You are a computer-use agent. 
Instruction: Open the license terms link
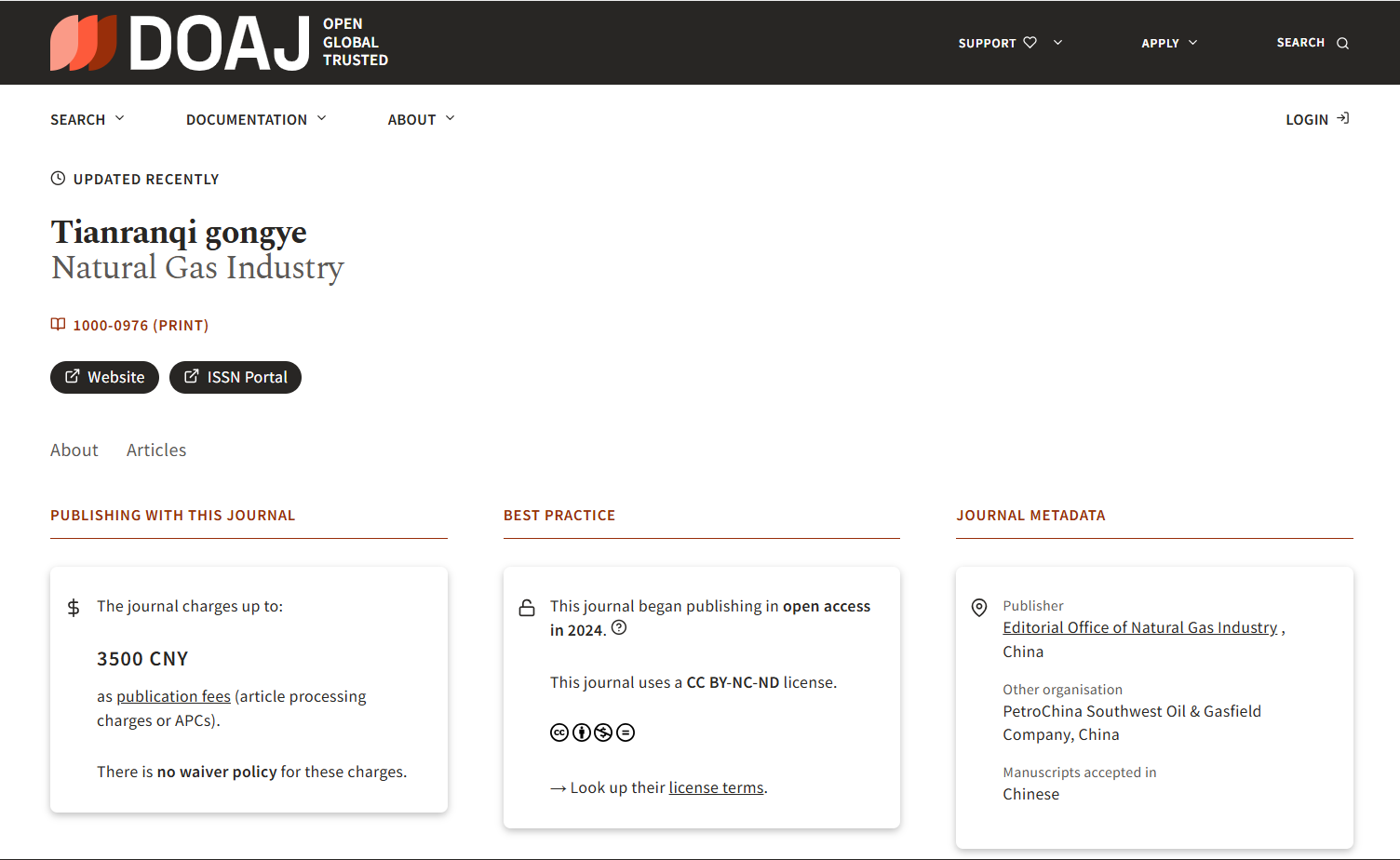[716, 787]
